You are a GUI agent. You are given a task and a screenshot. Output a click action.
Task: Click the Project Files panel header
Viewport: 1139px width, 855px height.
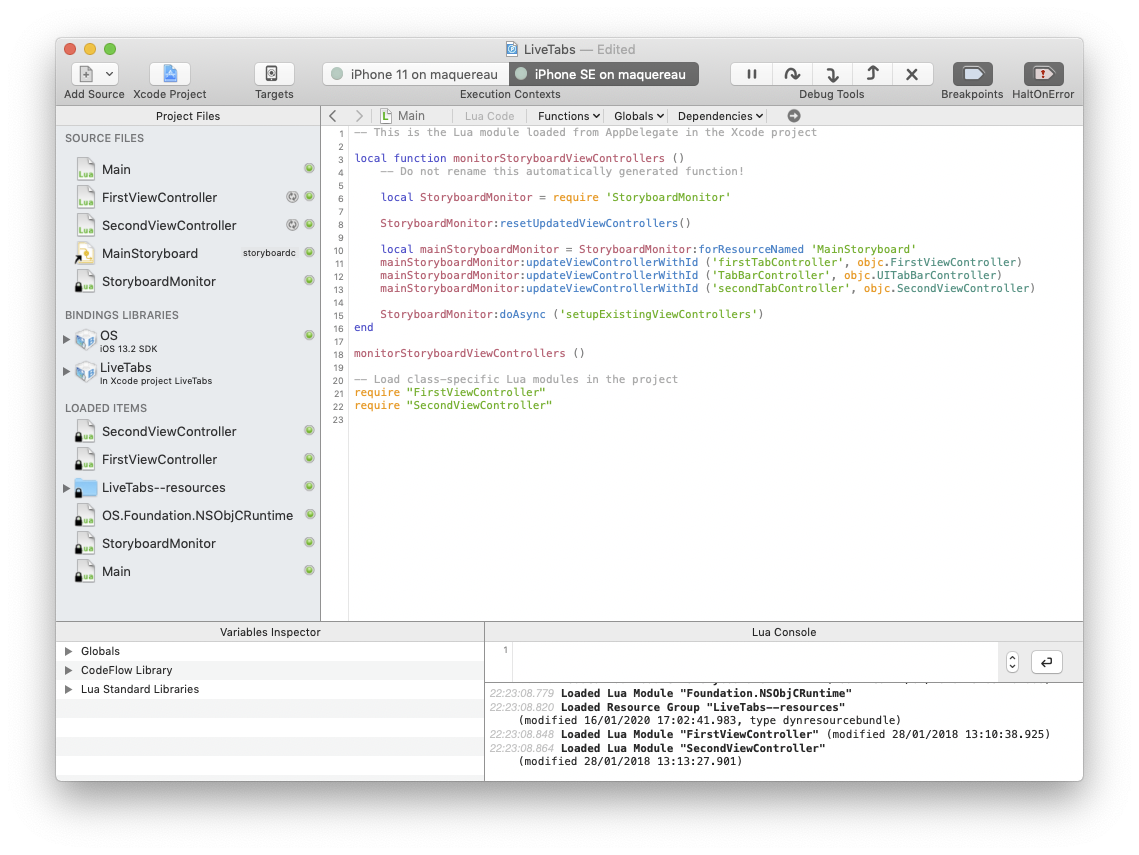(188, 116)
